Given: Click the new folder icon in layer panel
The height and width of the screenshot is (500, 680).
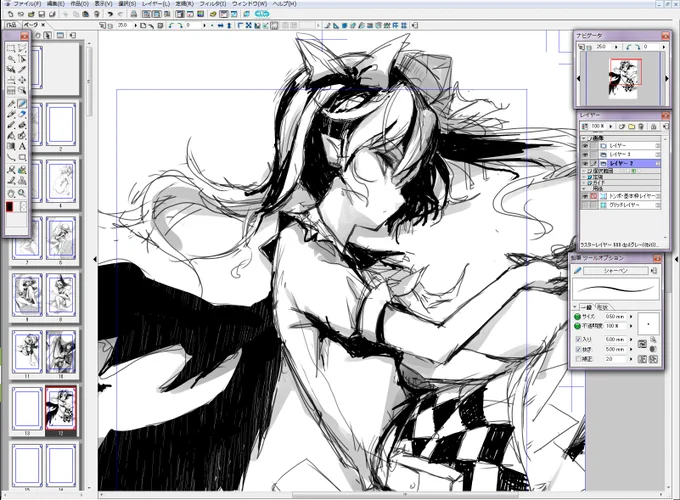Looking at the screenshot, I should pyautogui.click(x=631, y=126).
